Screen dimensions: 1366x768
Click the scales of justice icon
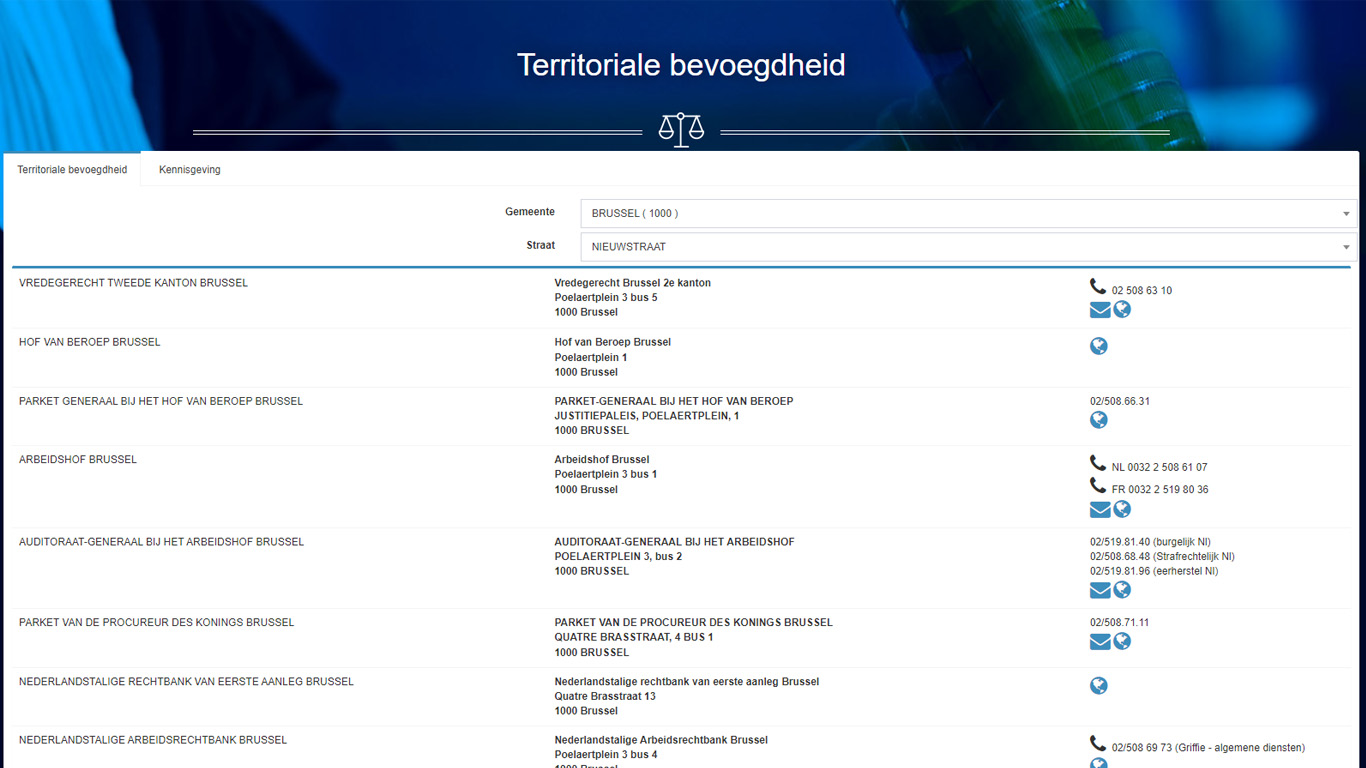coord(681,130)
